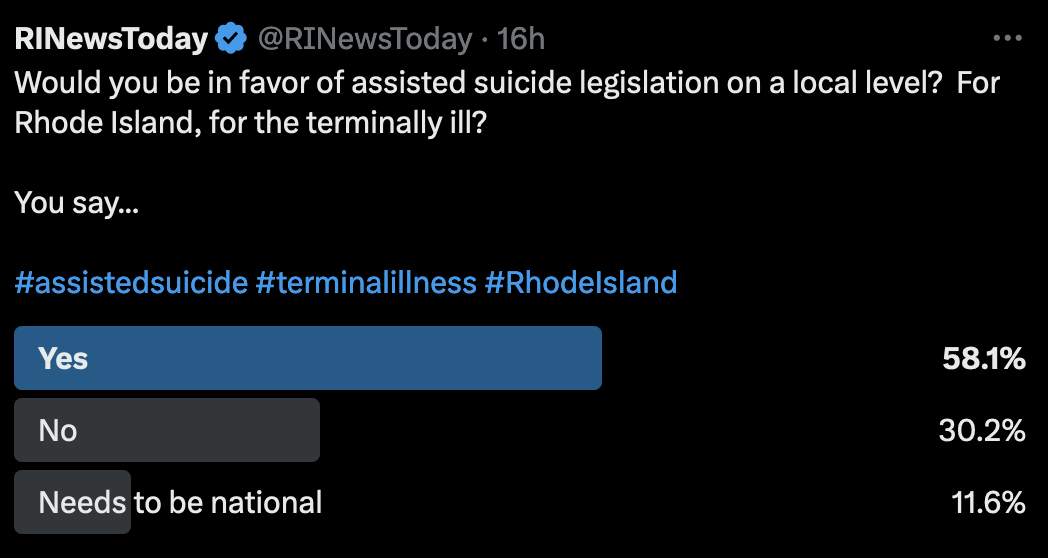Viewport: 1048px width, 558px height.
Task: Click the 'No' label text
Action: pos(58,430)
